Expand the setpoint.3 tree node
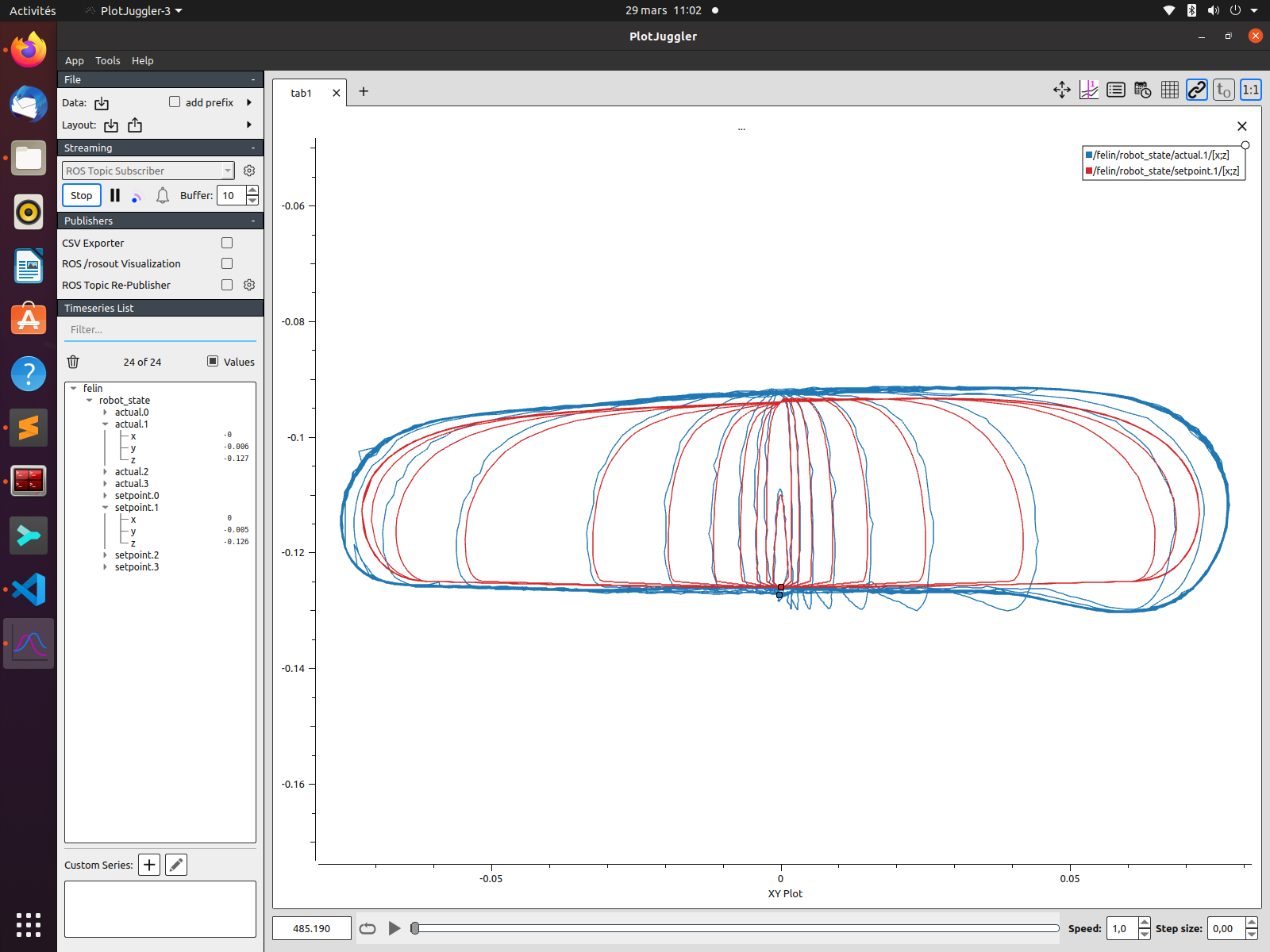Viewport: 1270px width, 952px height. (x=105, y=567)
